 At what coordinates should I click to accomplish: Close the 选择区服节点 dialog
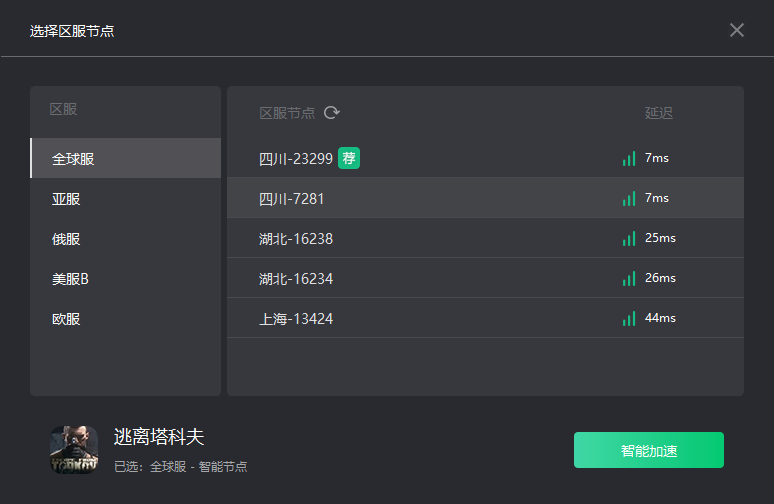click(737, 30)
